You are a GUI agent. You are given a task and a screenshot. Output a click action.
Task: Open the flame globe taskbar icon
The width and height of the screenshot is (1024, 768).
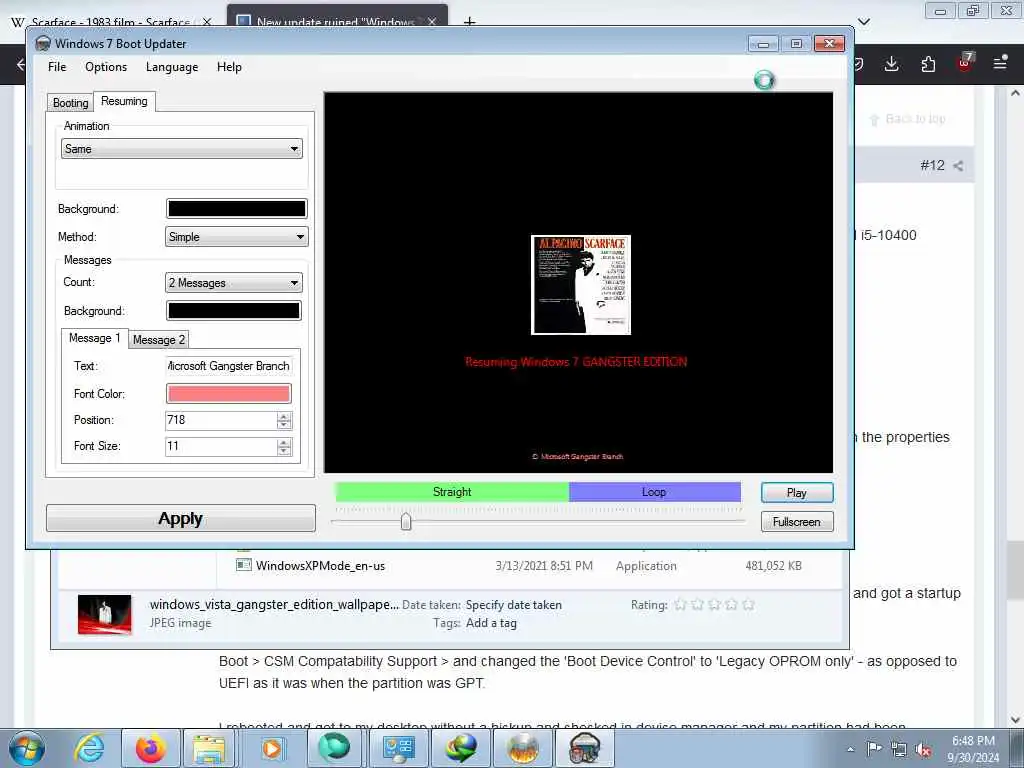click(523, 748)
